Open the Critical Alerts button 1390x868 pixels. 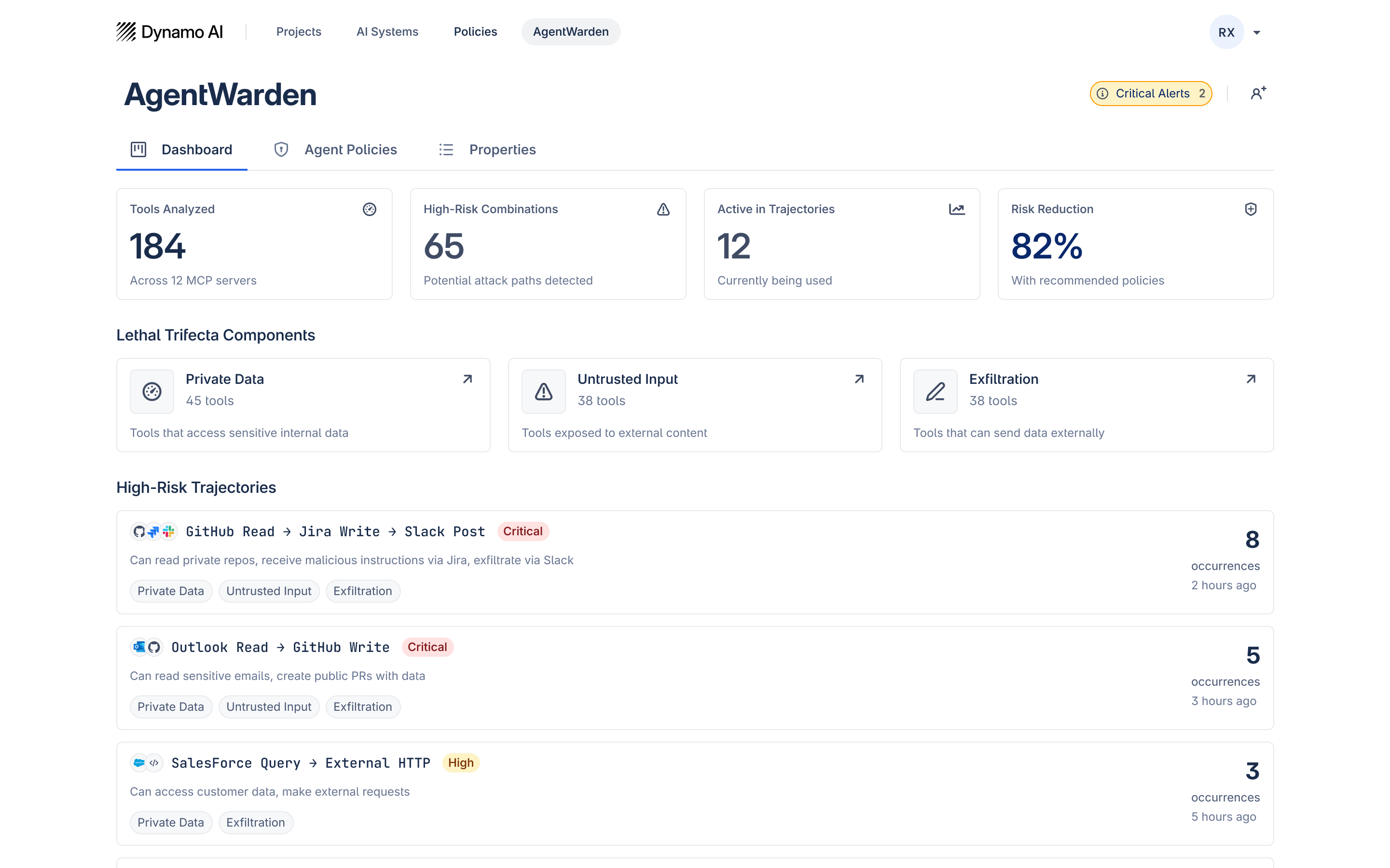[x=1151, y=93]
